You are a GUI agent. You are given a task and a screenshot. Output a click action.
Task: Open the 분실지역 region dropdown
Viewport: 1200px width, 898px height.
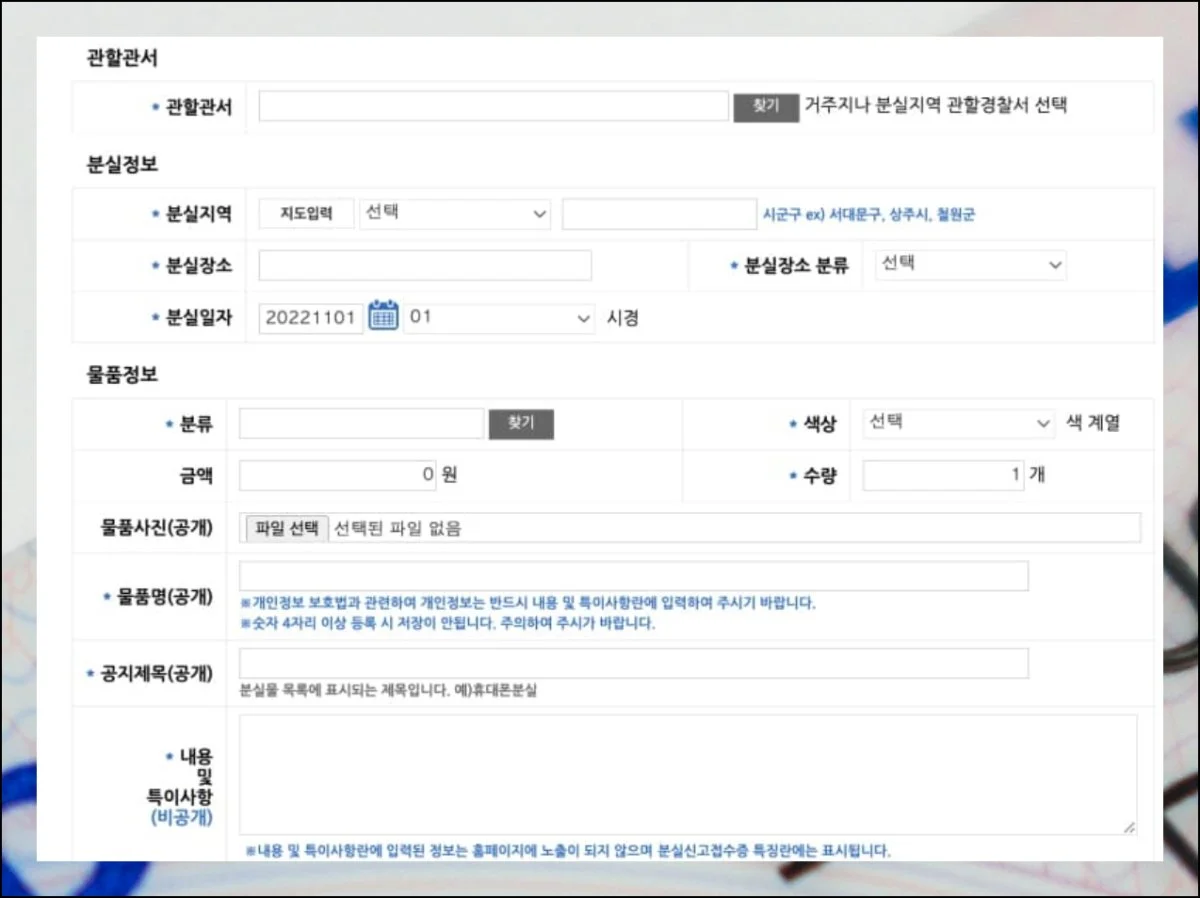[x=455, y=213]
